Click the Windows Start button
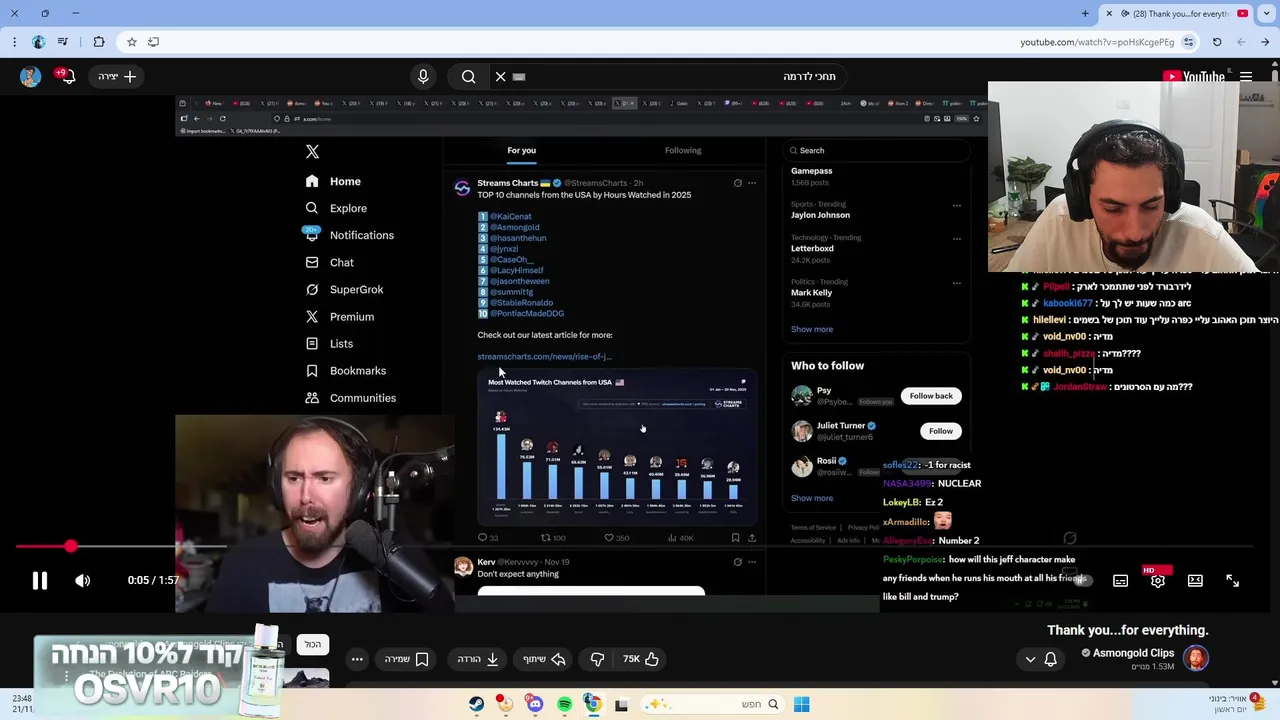This screenshot has height=720, width=1280. coord(801,704)
